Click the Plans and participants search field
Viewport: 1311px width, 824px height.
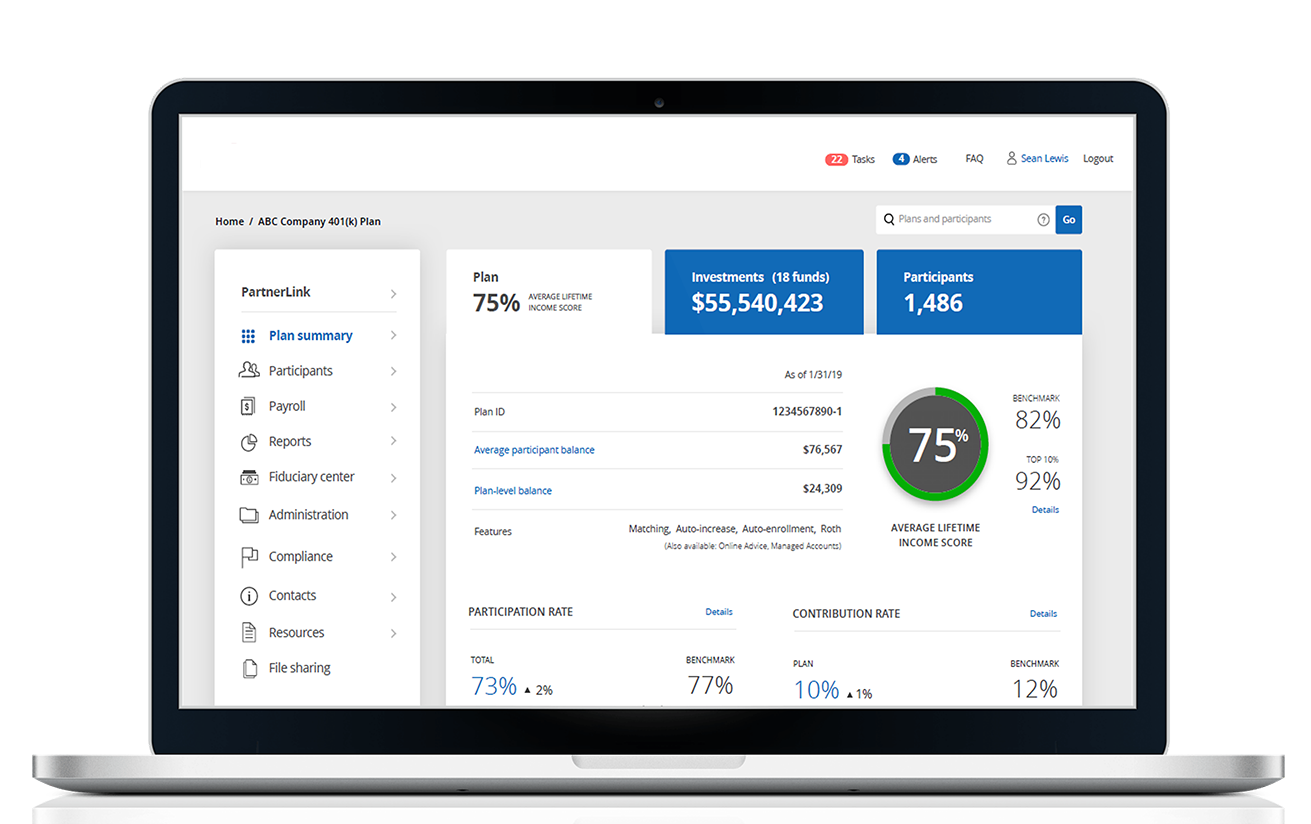pos(962,220)
